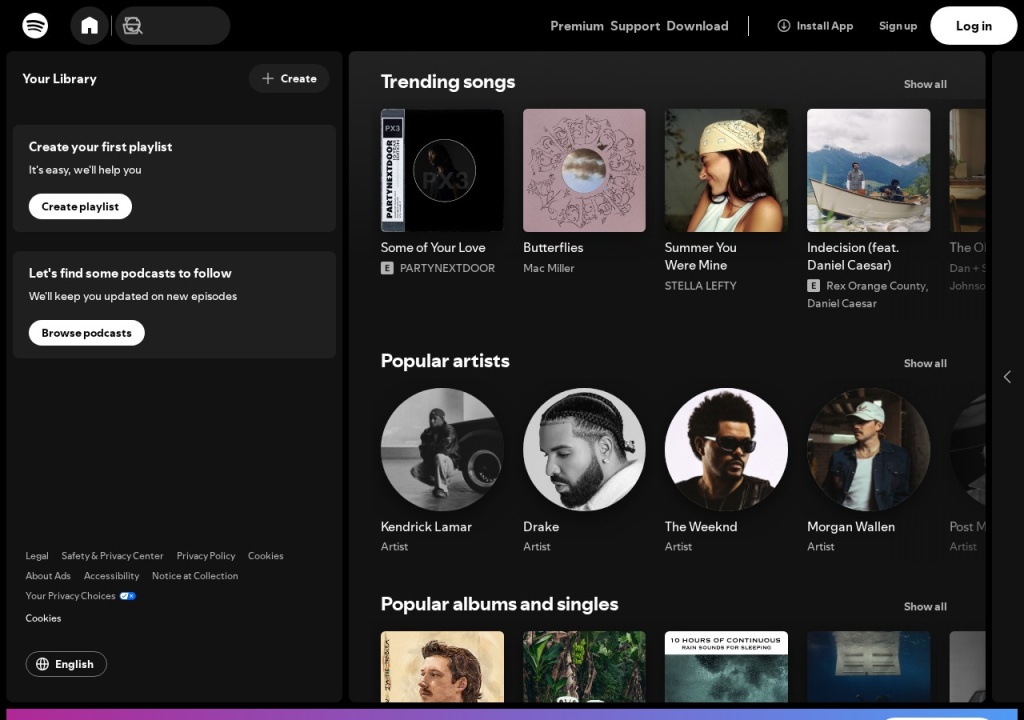Open the Browse icon in search bar

pyautogui.click(x=133, y=25)
